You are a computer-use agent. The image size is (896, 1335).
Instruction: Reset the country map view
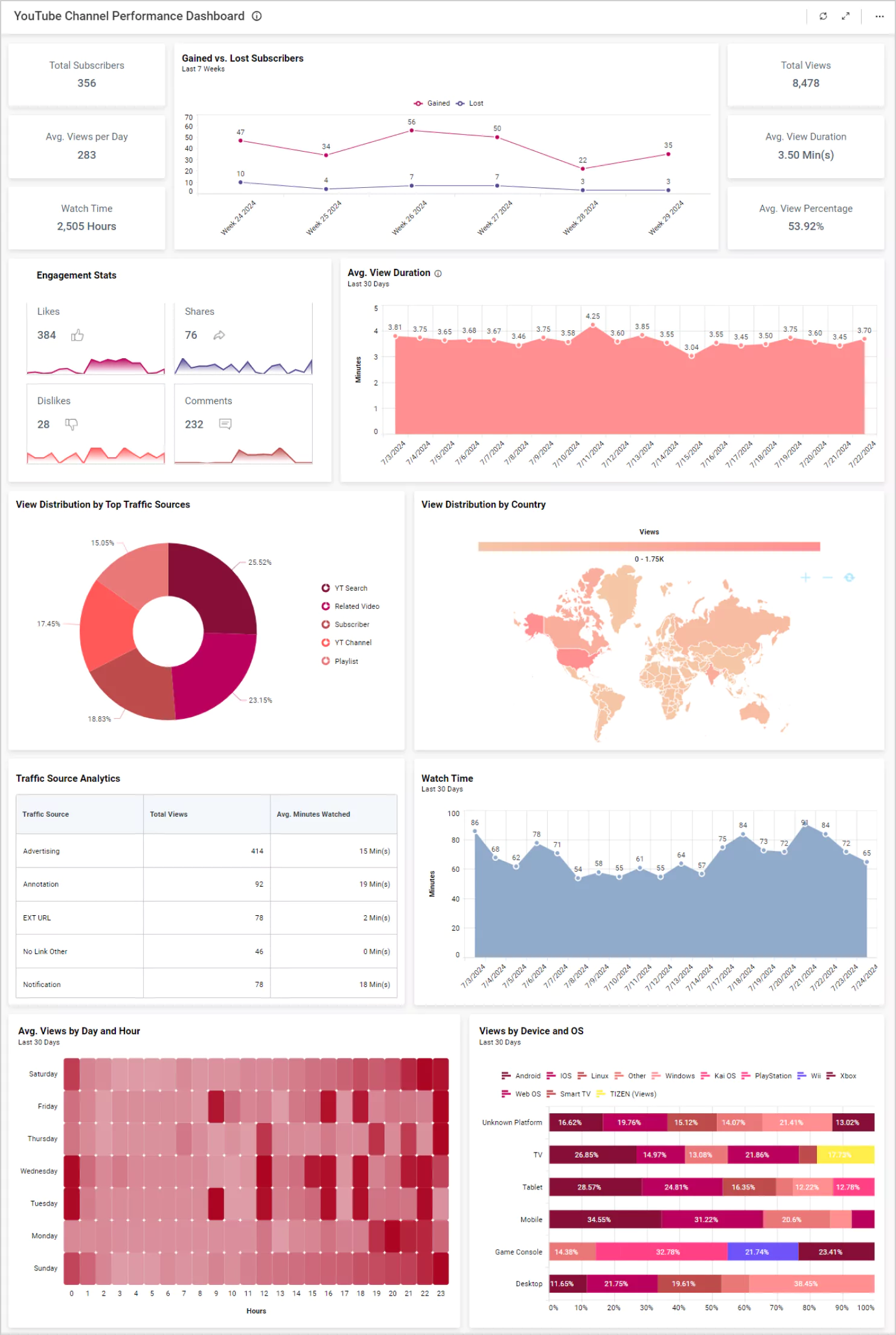click(x=849, y=577)
